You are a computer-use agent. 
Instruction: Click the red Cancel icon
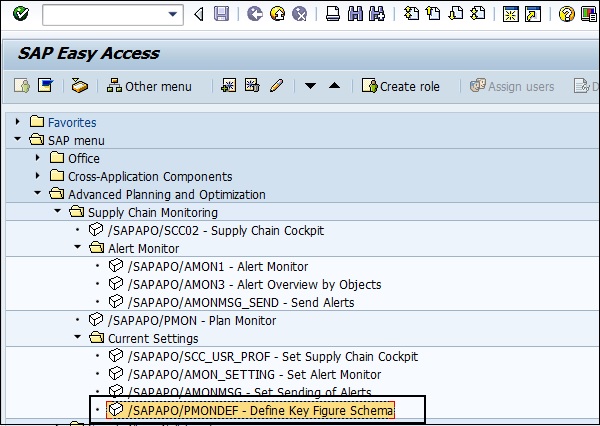coord(300,14)
